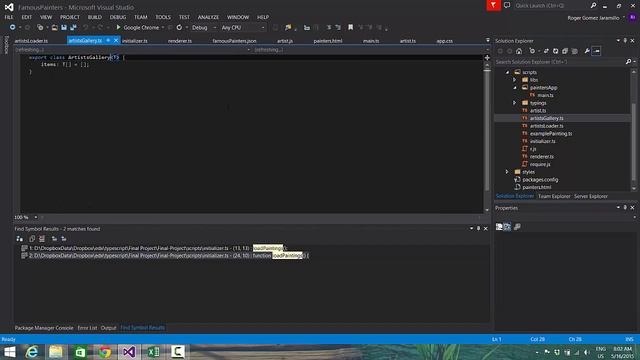Toggle the bookmark icon in toolbar
640x360 pixels.
tap(350, 27)
